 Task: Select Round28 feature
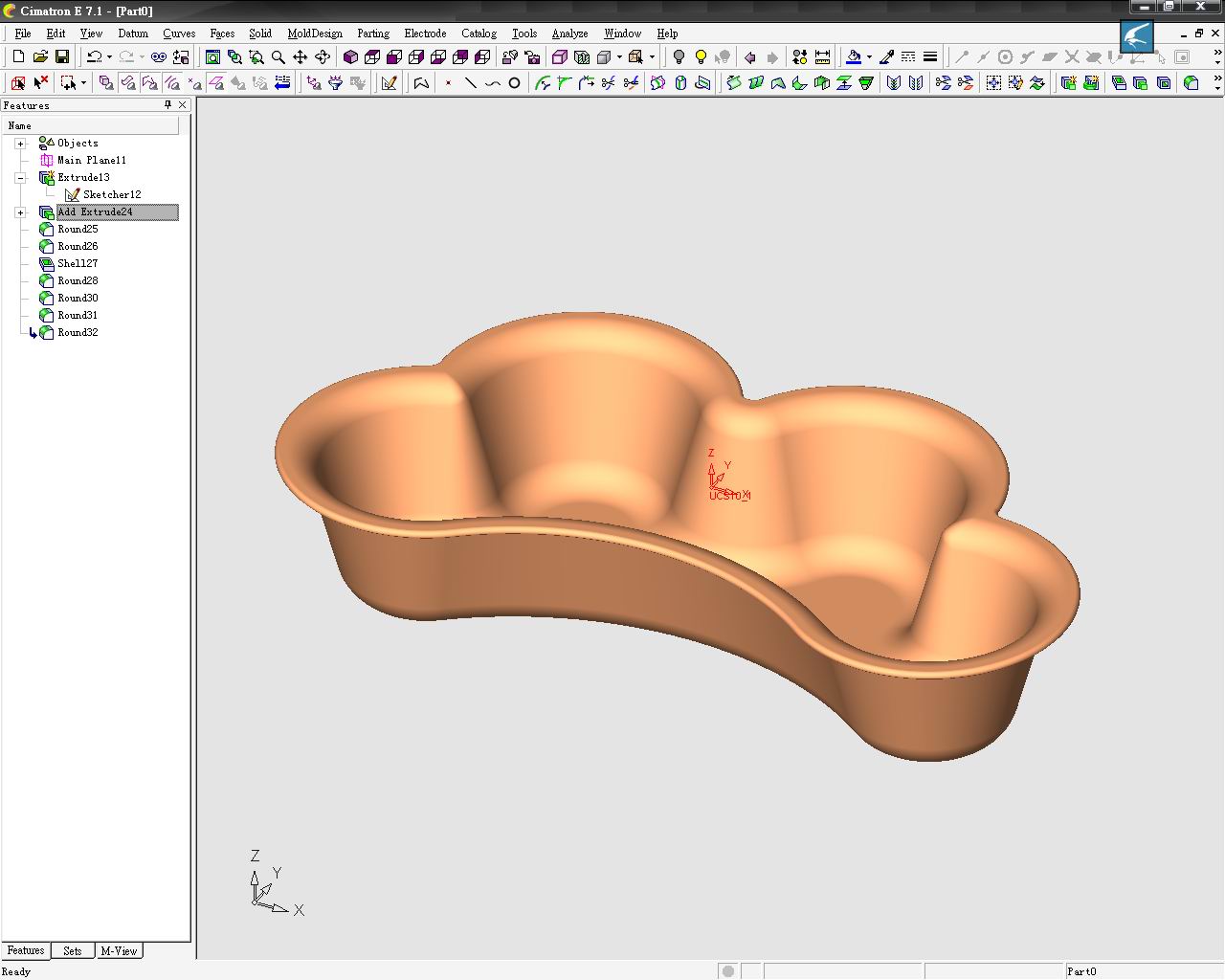(78, 281)
